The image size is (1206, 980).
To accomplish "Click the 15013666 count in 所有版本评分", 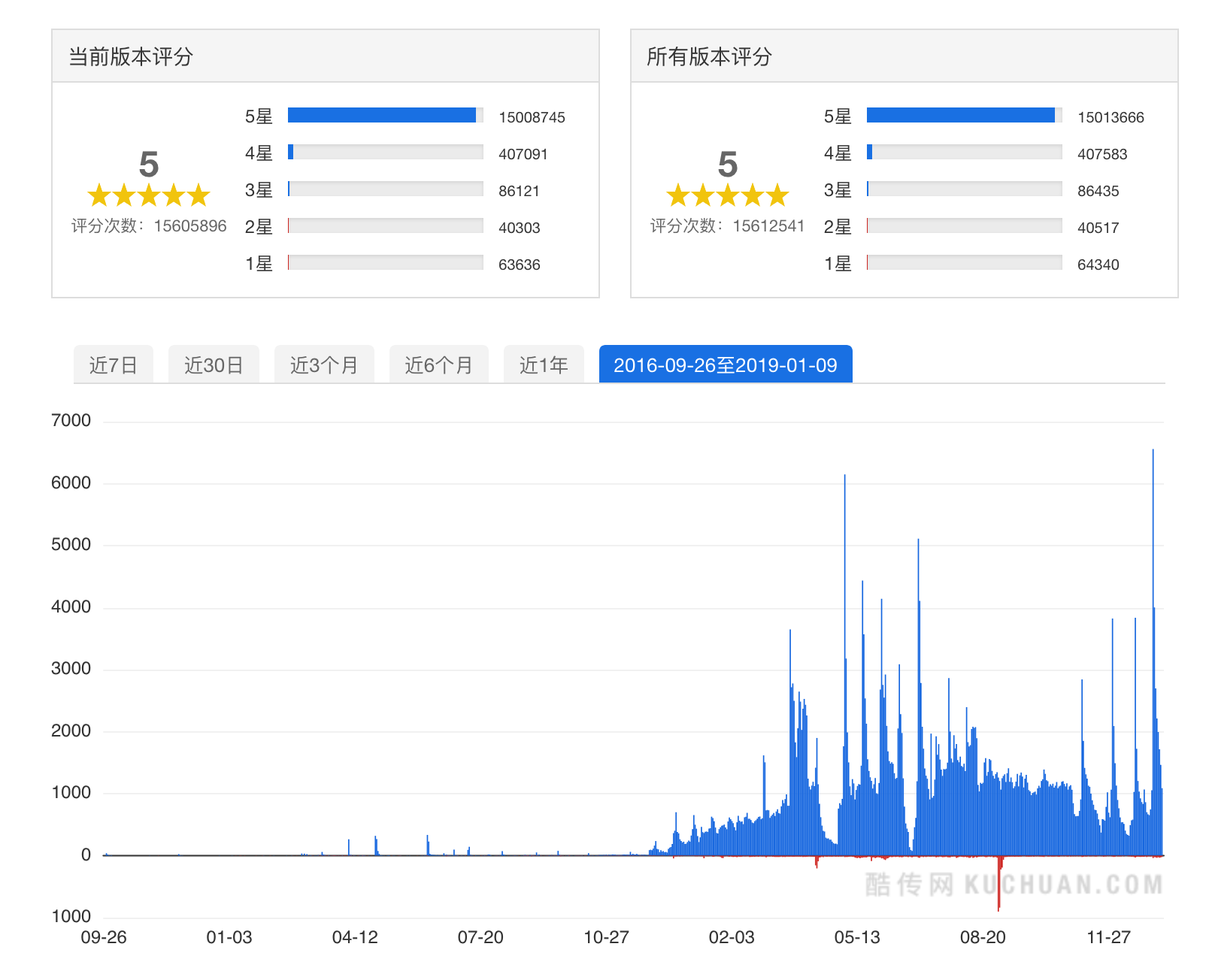I will point(1111,117).
